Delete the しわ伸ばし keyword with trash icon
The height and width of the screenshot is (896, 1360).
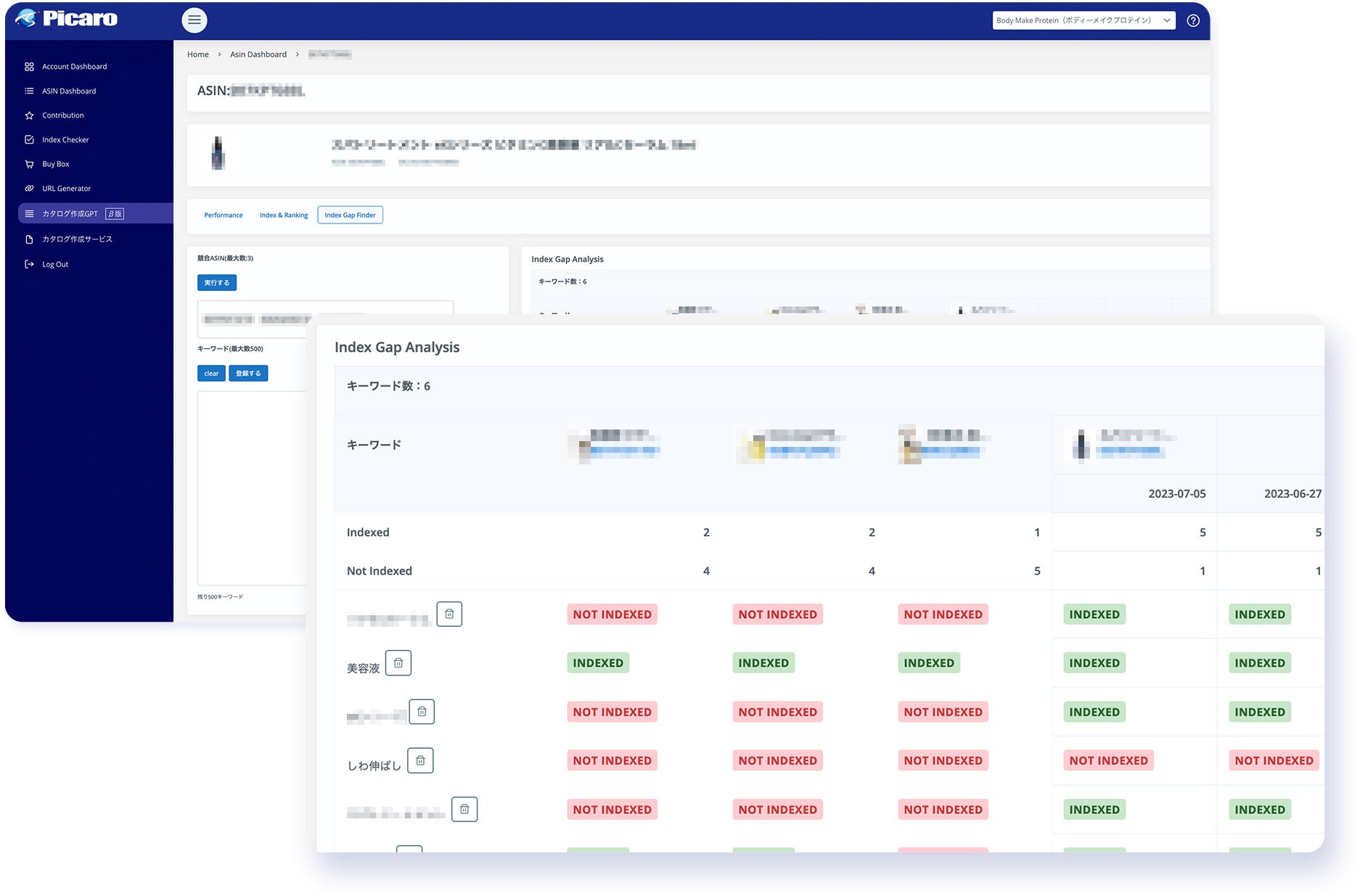(x=420, y=760)
